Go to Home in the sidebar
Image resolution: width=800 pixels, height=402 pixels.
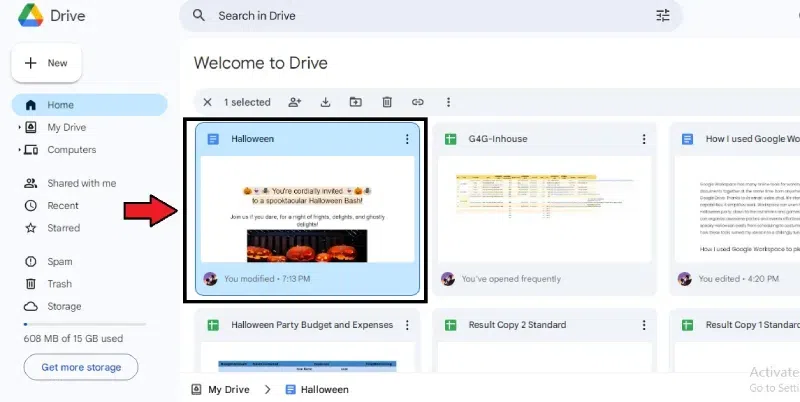point(89,105)
